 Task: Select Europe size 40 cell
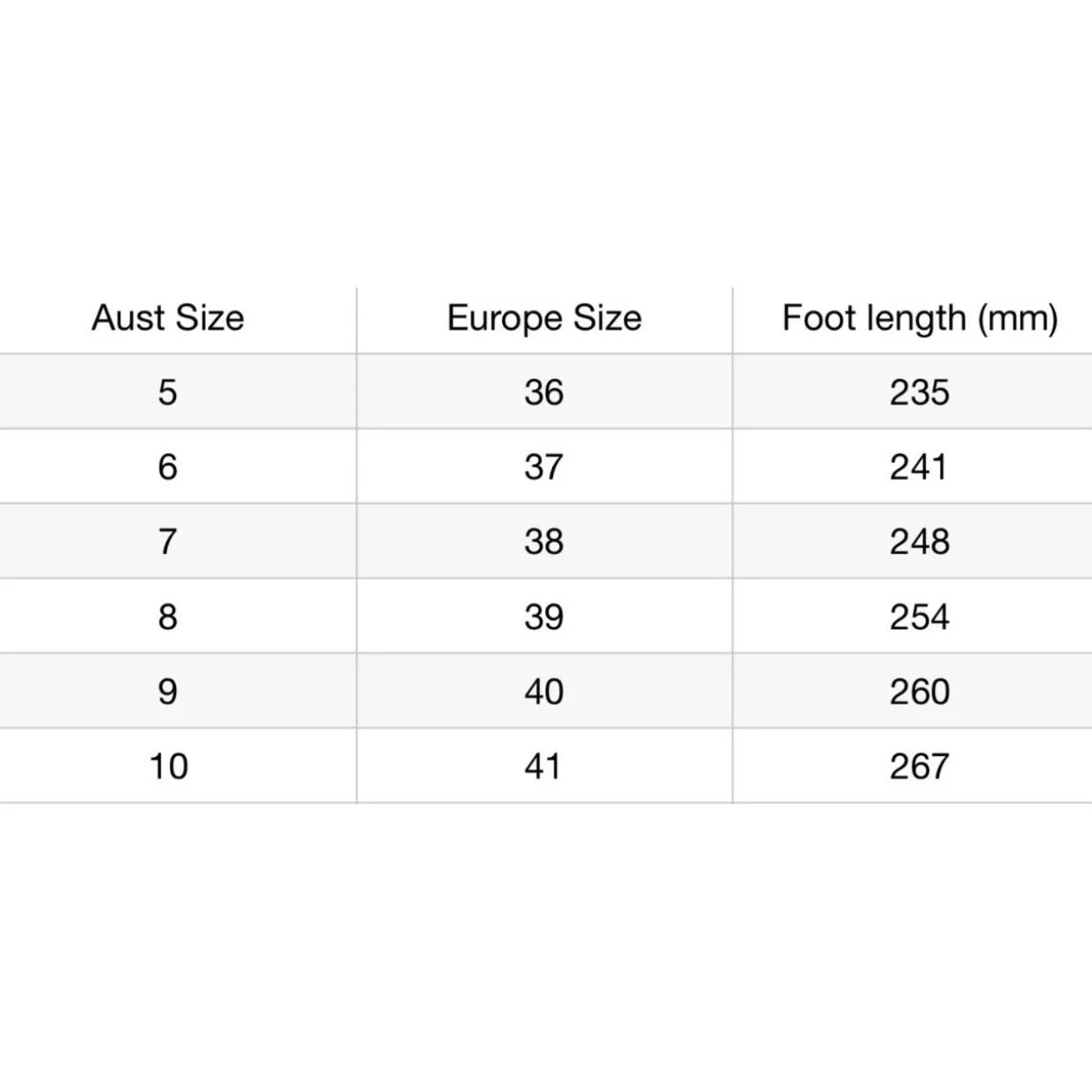click(x=543, y=691)
